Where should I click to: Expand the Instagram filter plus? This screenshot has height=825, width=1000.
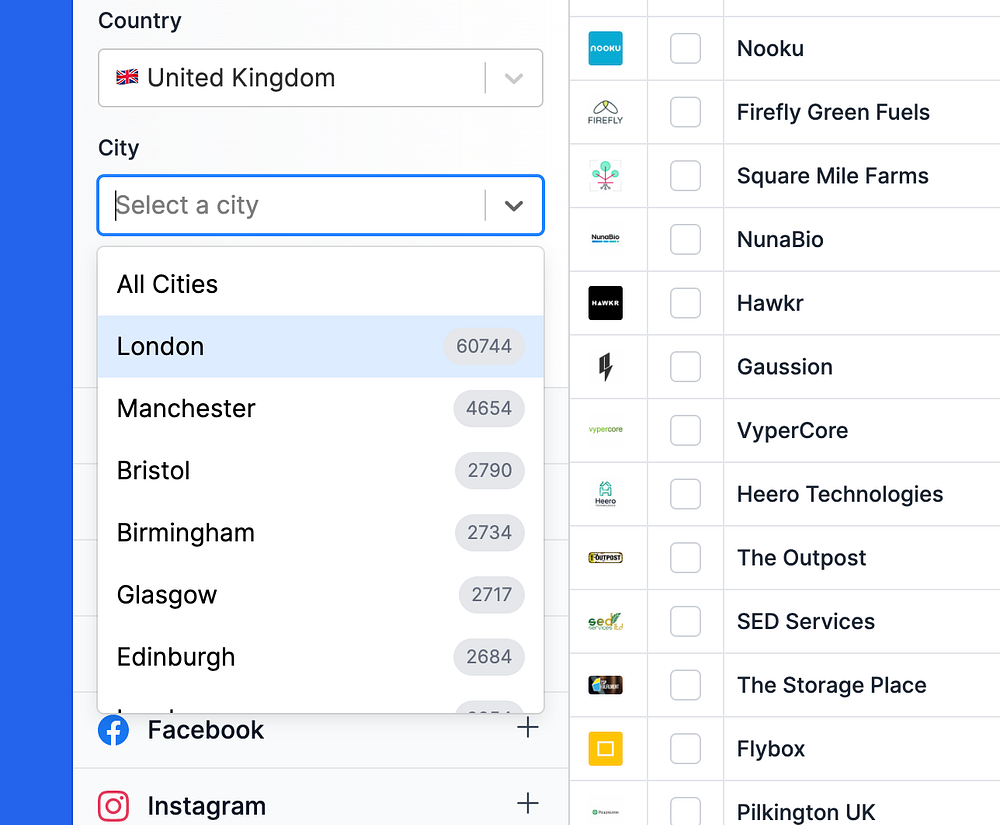(527, 804)
